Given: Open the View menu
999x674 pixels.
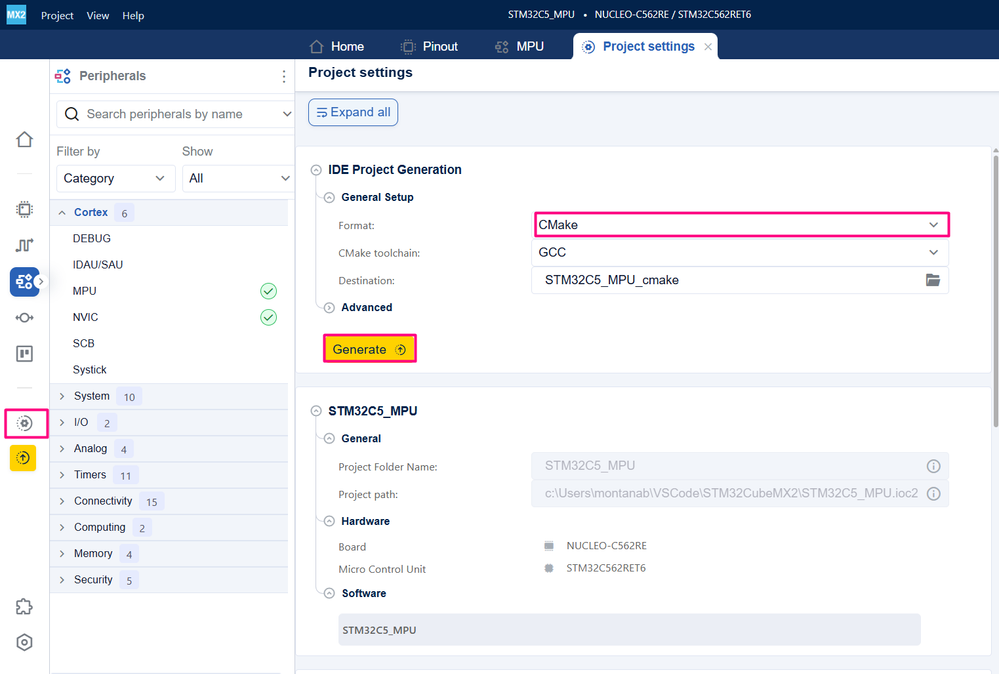Looking at the screenshot, I should (97, 15).
